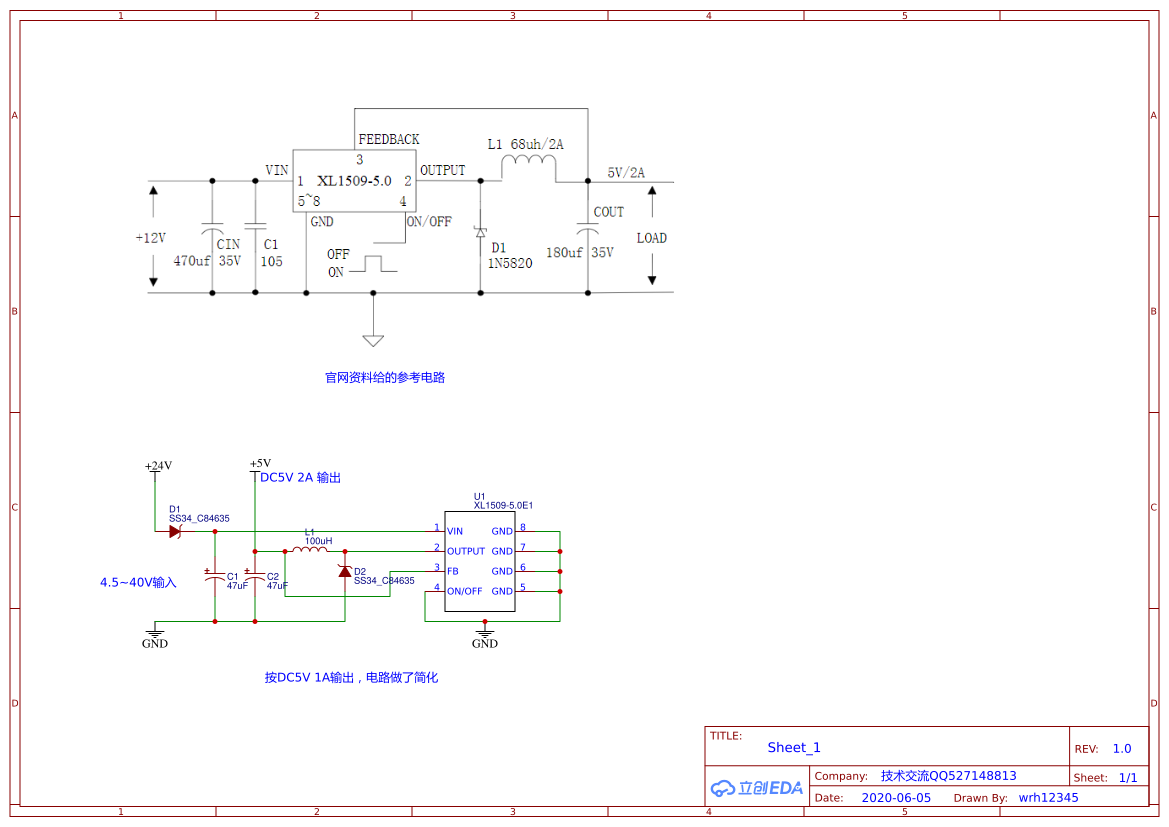Click the 1N5820 part name
This screenshot has width=1169, height=827.
[x=510, y=263]
